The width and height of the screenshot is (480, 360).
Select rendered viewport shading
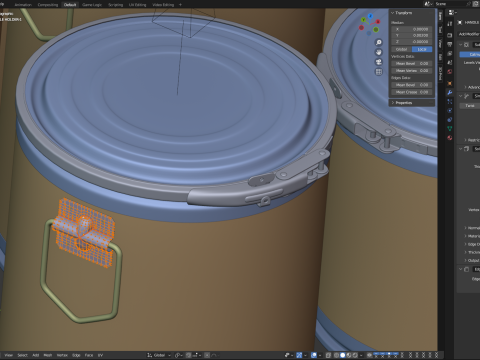pos(355,355)
